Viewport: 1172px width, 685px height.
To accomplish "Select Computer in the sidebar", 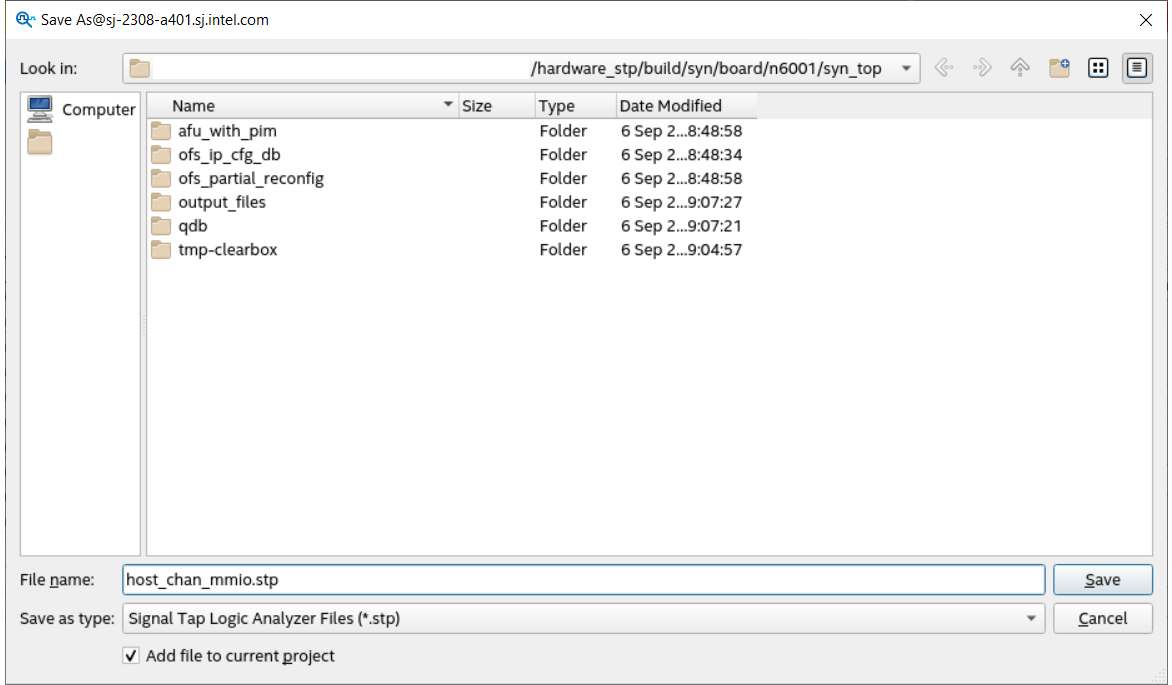I will point(81,109).
